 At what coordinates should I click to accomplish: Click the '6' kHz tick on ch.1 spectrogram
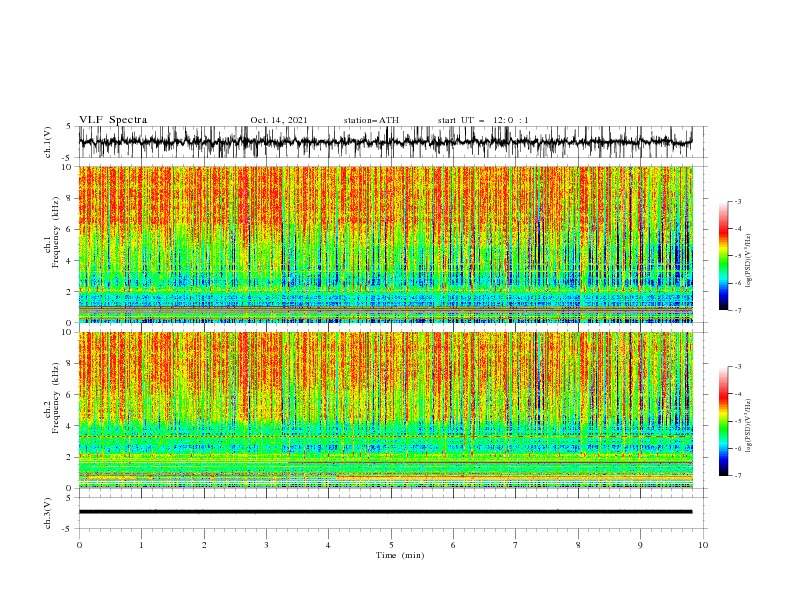click(x=69, y=229)
